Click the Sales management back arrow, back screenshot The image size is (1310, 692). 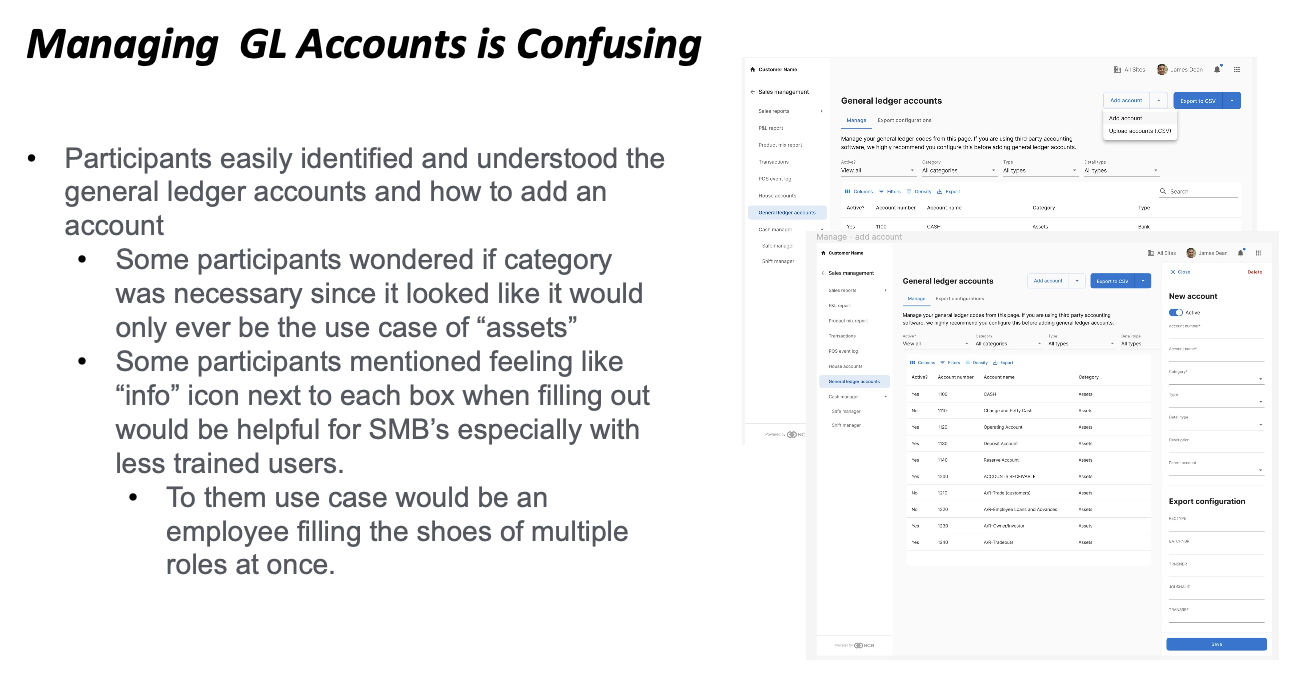pos(753,92)
